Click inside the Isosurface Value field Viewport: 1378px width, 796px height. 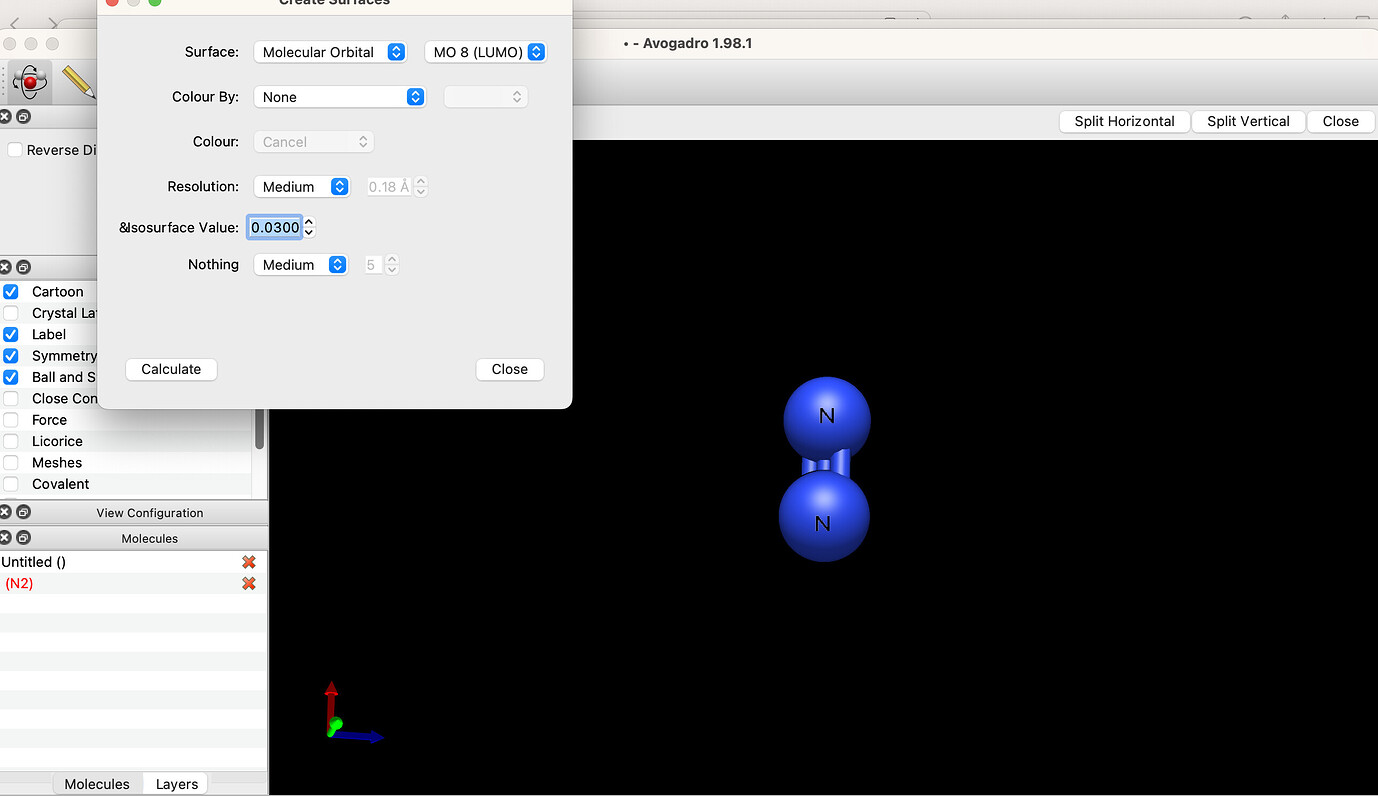274,227
